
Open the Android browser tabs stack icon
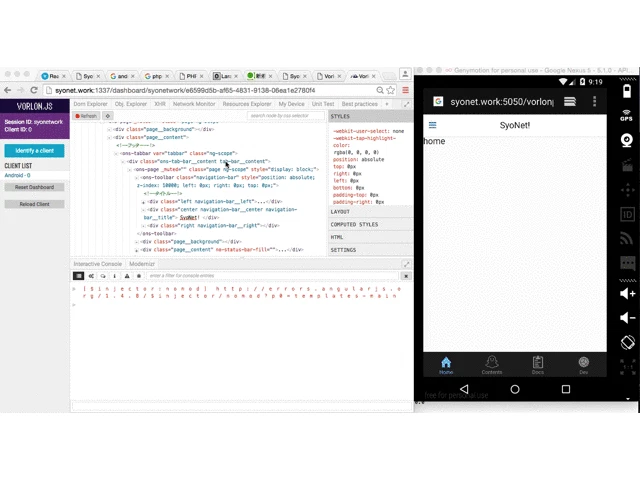(570, 101)
